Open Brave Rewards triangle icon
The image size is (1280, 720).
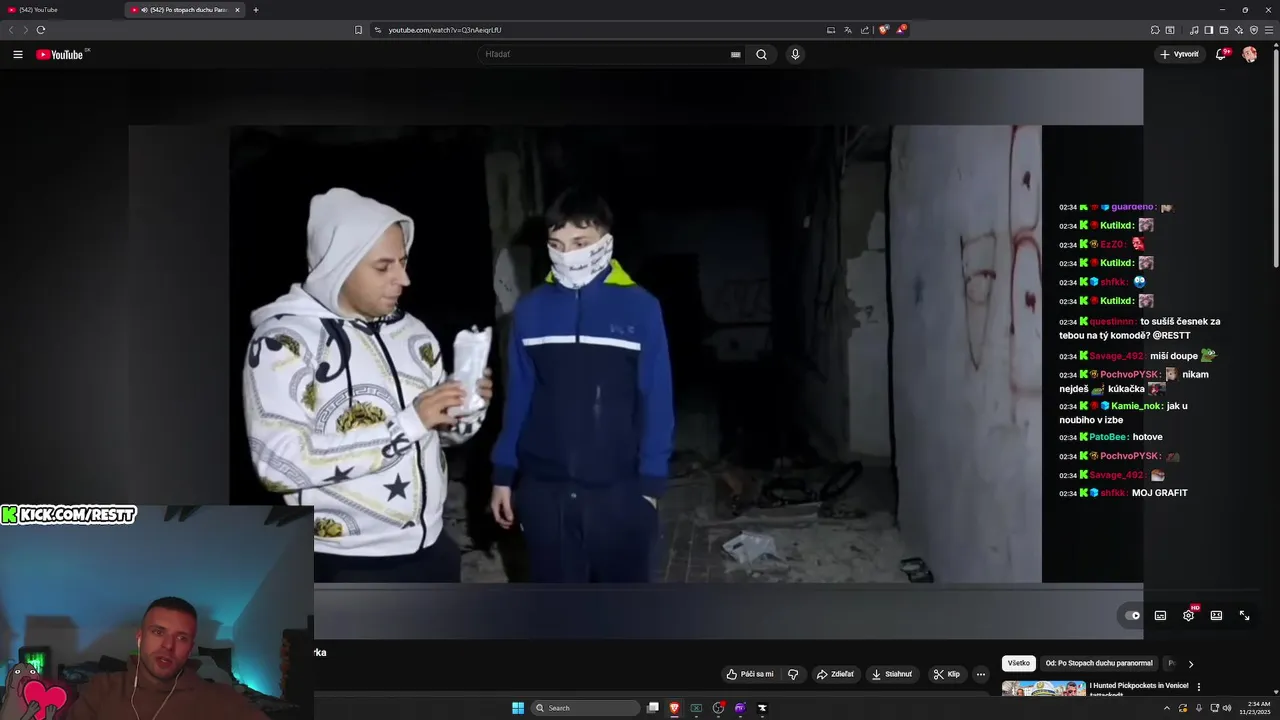coord(901,30)
